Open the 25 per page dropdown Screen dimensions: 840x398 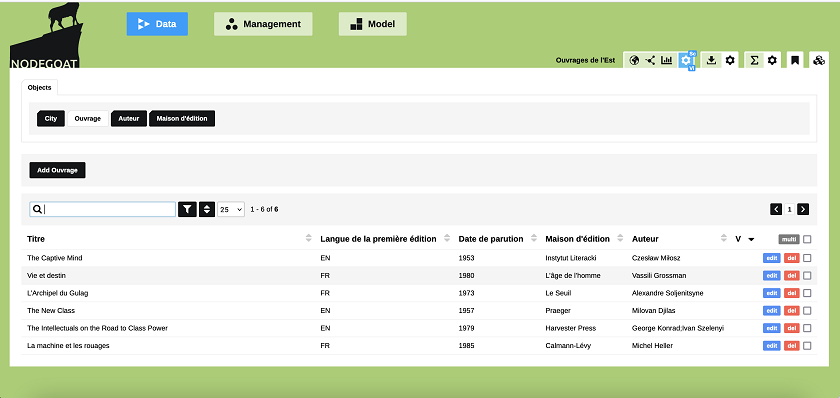coord(231,209)
